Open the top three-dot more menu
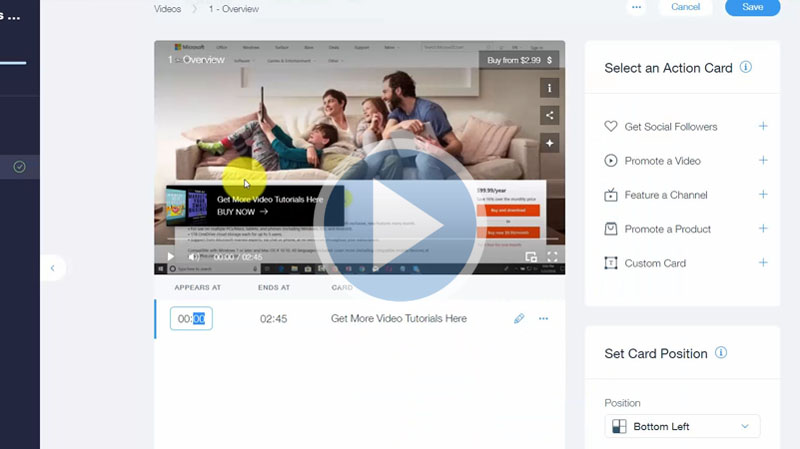 click(x=636, y=7)
